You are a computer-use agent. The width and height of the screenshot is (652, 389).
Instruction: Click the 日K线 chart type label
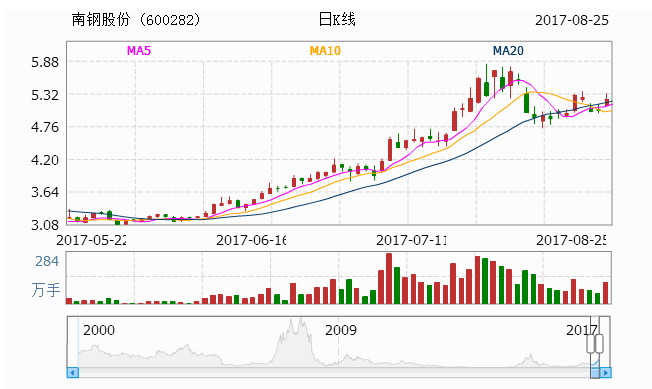(x=337, y=20)
